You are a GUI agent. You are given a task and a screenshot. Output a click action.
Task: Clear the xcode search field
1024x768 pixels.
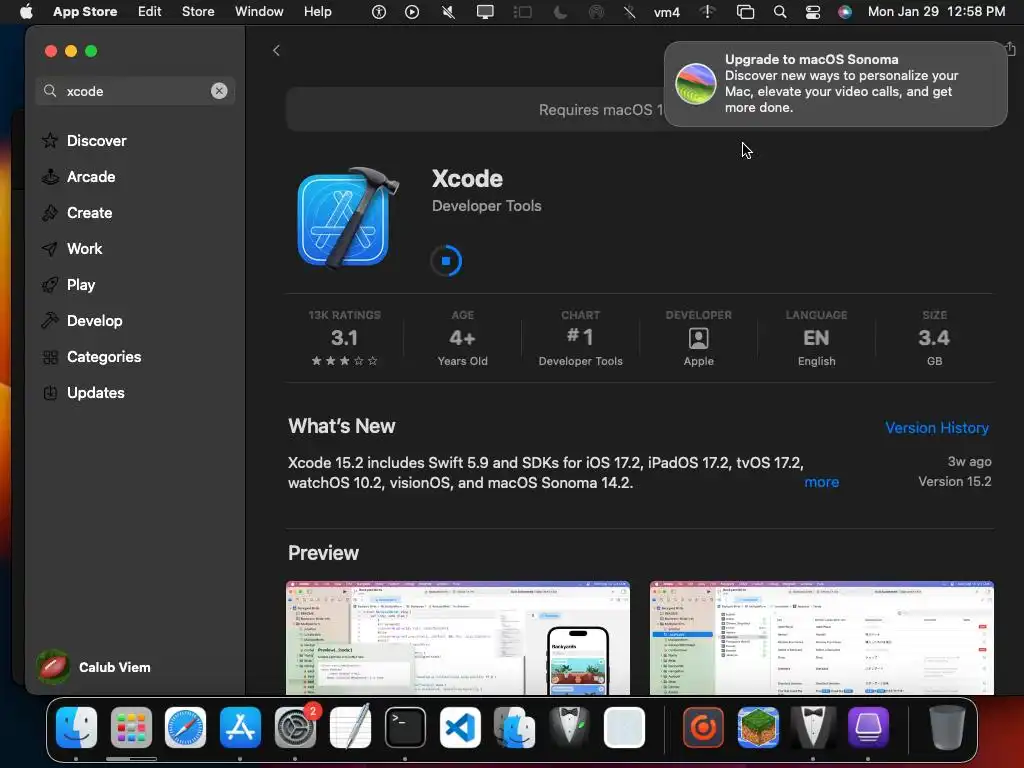point(219,91)
